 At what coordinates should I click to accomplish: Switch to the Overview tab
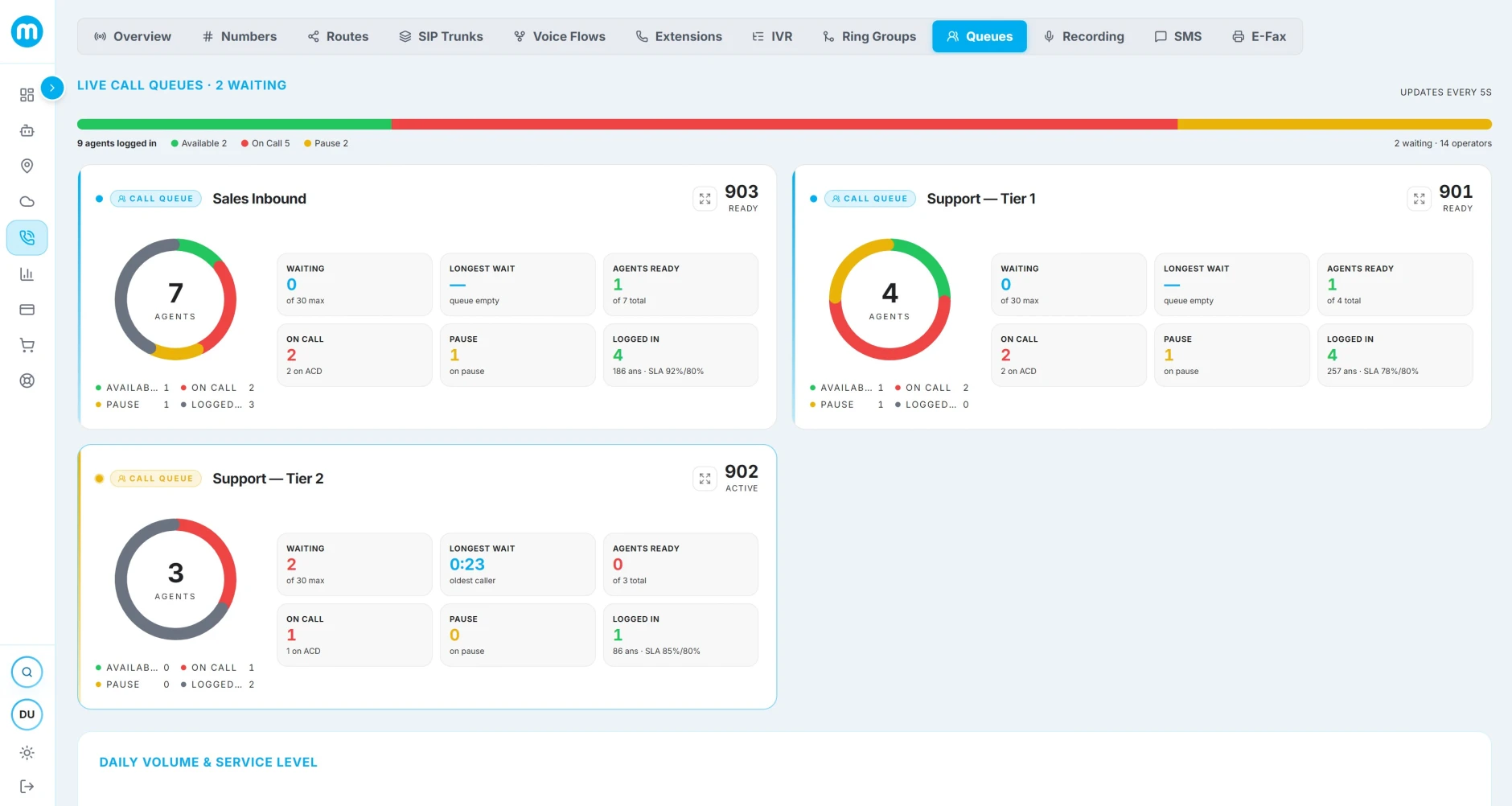(x=133, y=36)
